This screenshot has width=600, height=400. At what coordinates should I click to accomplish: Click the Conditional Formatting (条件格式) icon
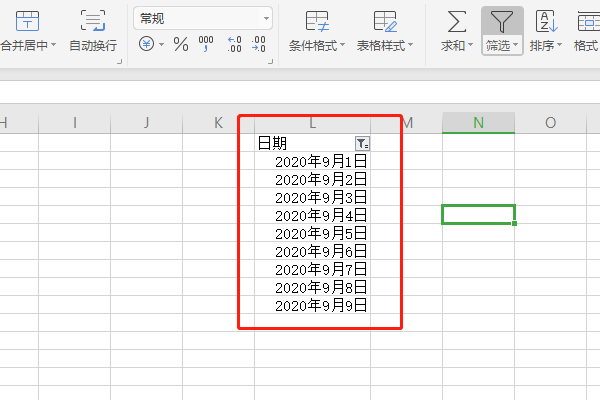pos(317,21)
